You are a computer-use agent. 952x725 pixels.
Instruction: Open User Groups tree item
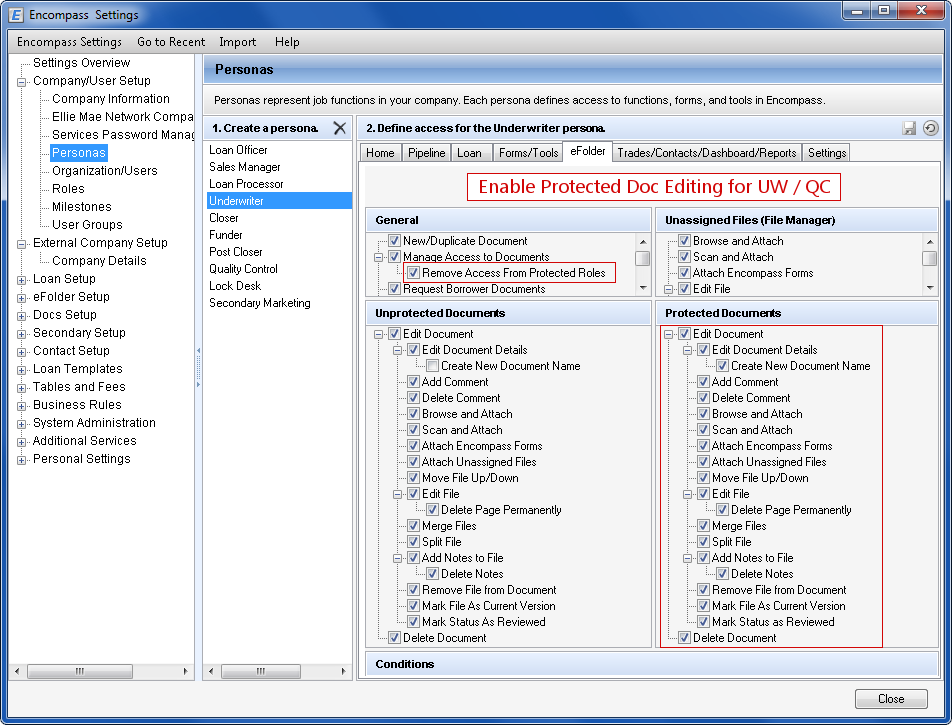[87, 225]
